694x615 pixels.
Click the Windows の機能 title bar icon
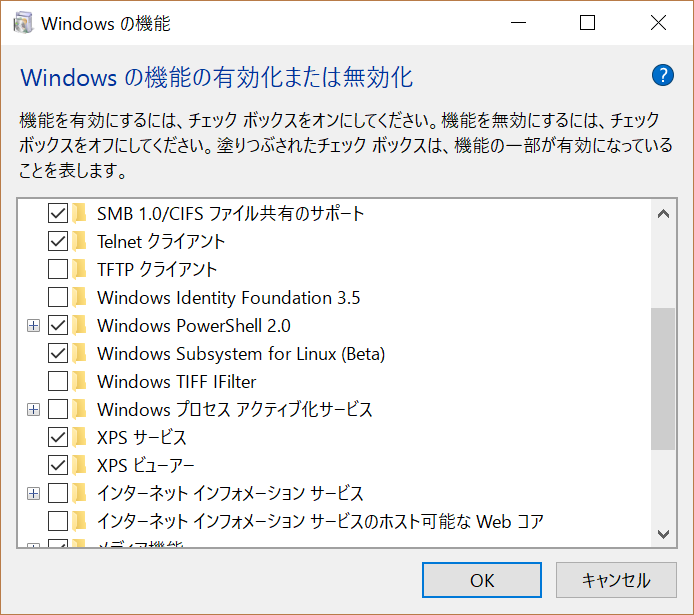(23, 23)
